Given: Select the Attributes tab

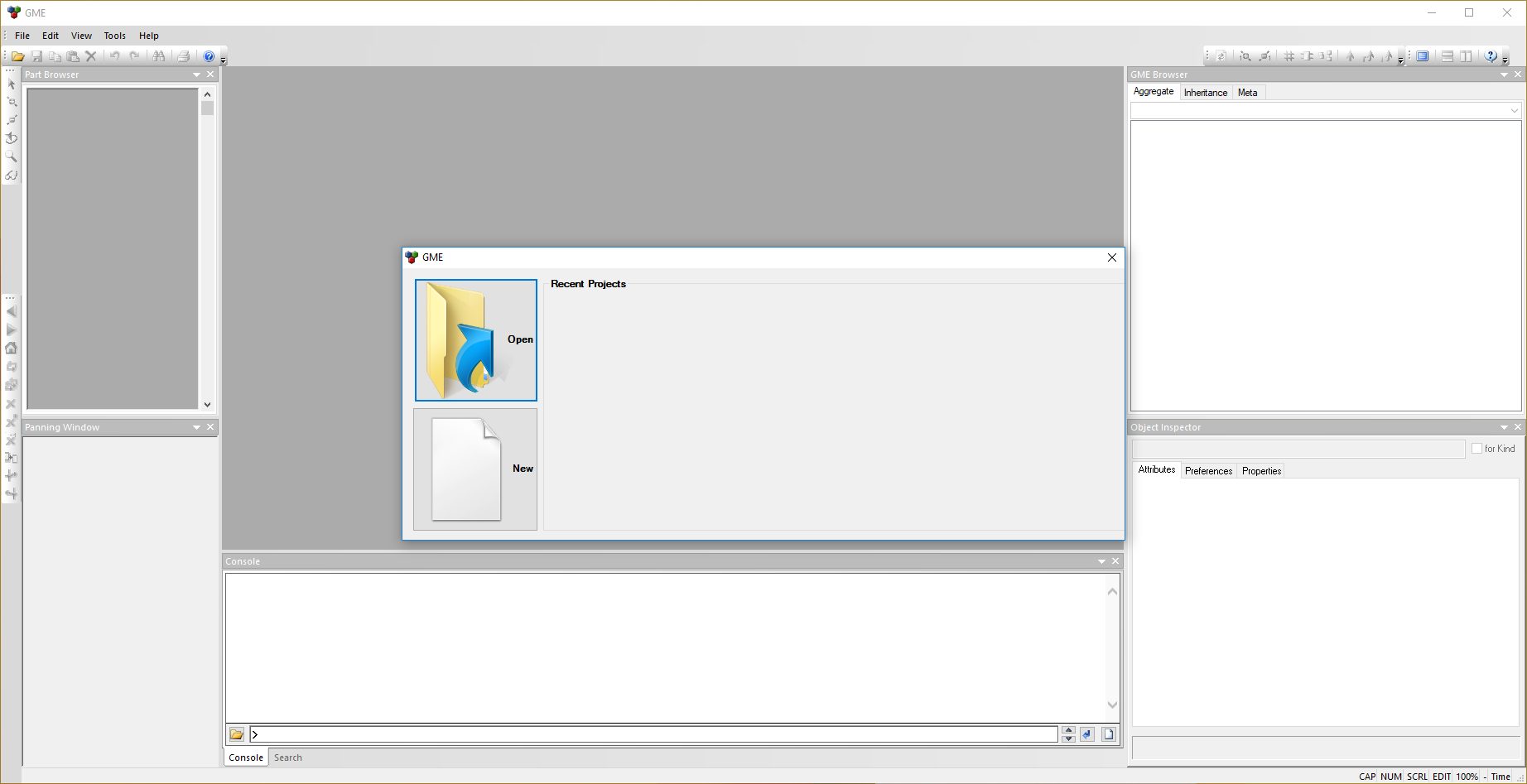Looking at the screenshot, I should pyautogui.click(x=1156, y=469).
